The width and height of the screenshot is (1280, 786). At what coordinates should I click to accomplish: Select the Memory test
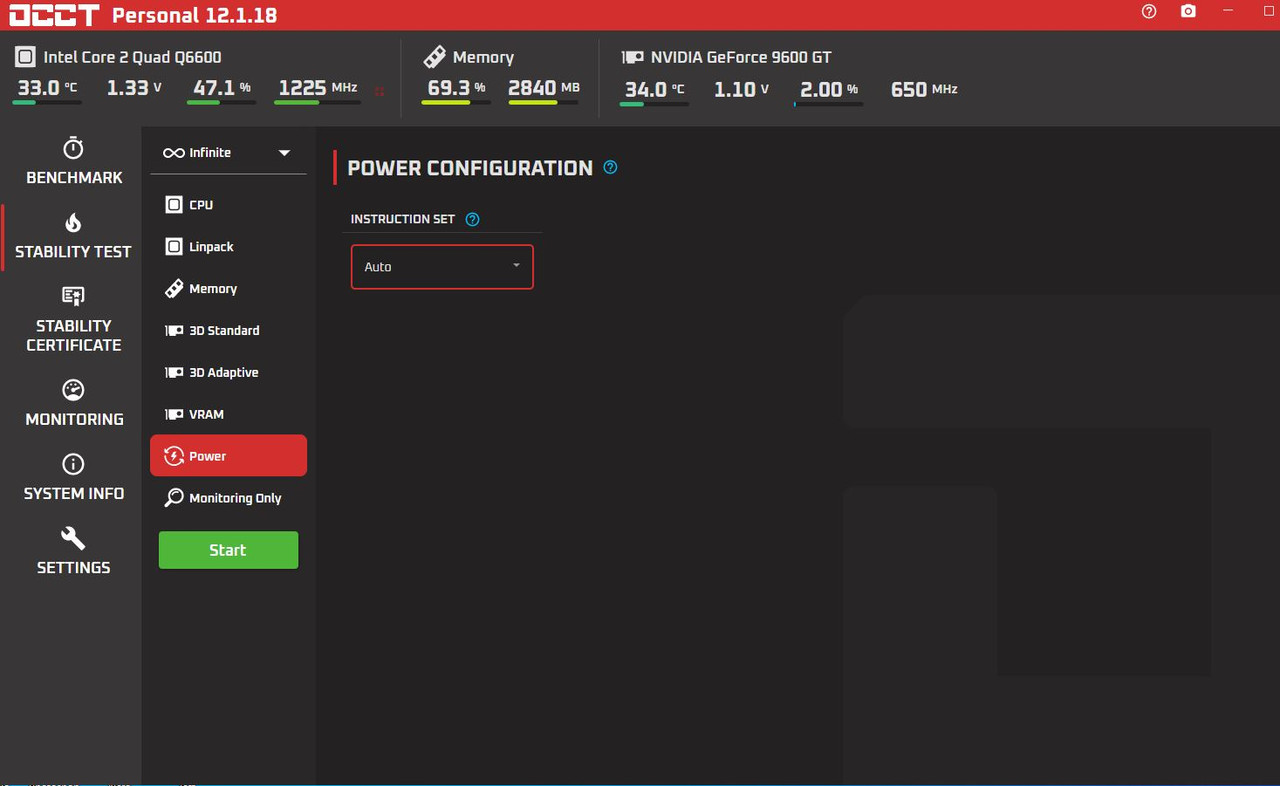coord(229,288)
